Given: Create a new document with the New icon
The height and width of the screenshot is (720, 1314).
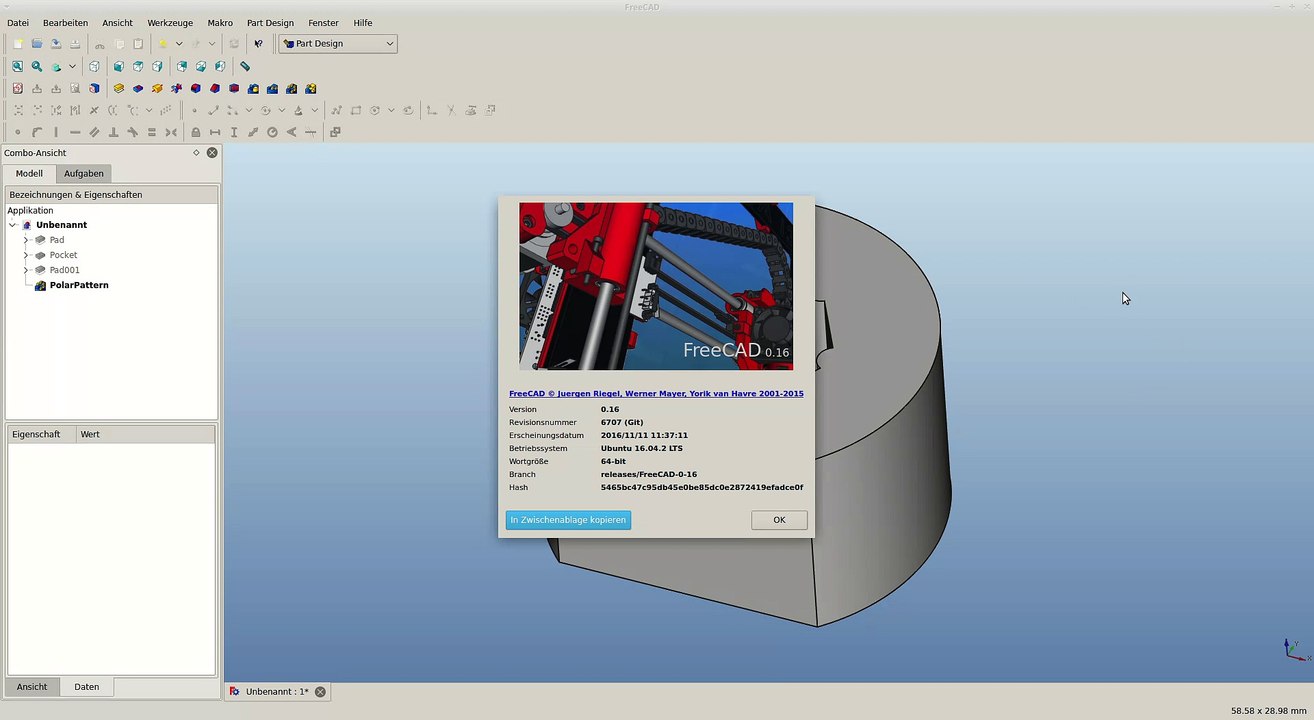Looking at the screenshot, I should pyautogui.click(x=17, y=44).
